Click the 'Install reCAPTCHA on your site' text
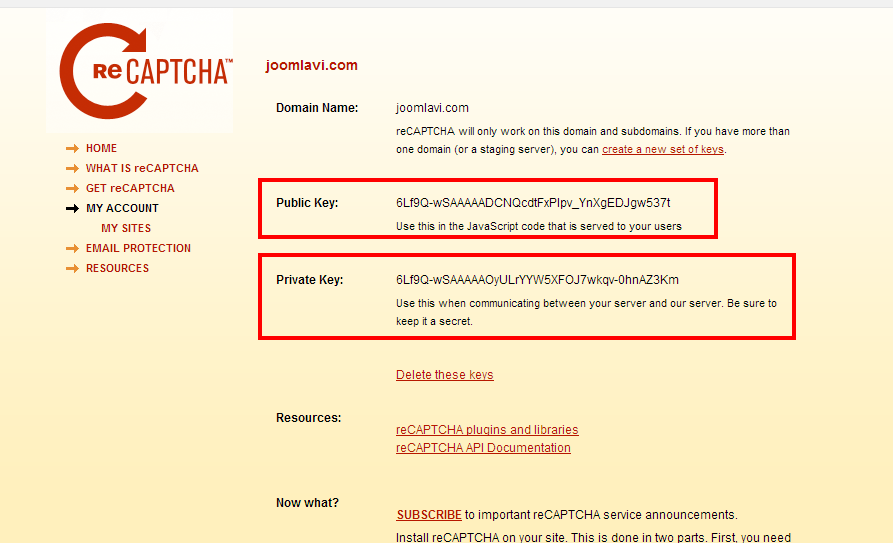Viewport: 893px width, 543px height. [593, 537]
